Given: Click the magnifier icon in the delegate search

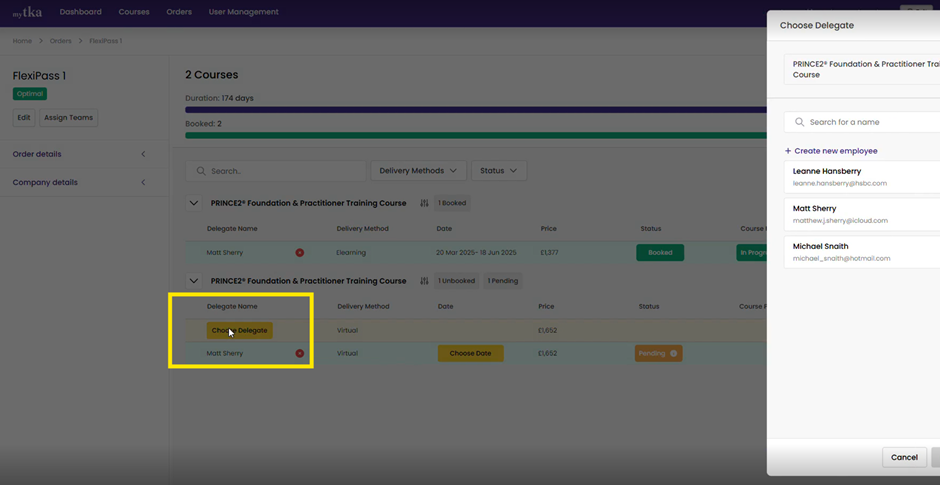Looking at the screenshot, I should (799, 122).
